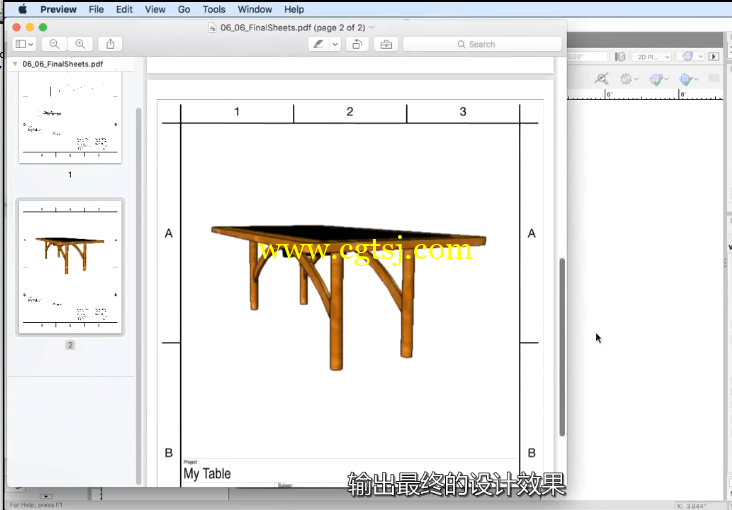Viewport: 732px width, 510px height.
Task: Click the "6'" mark on background ruler
Action: click(609, 94)
